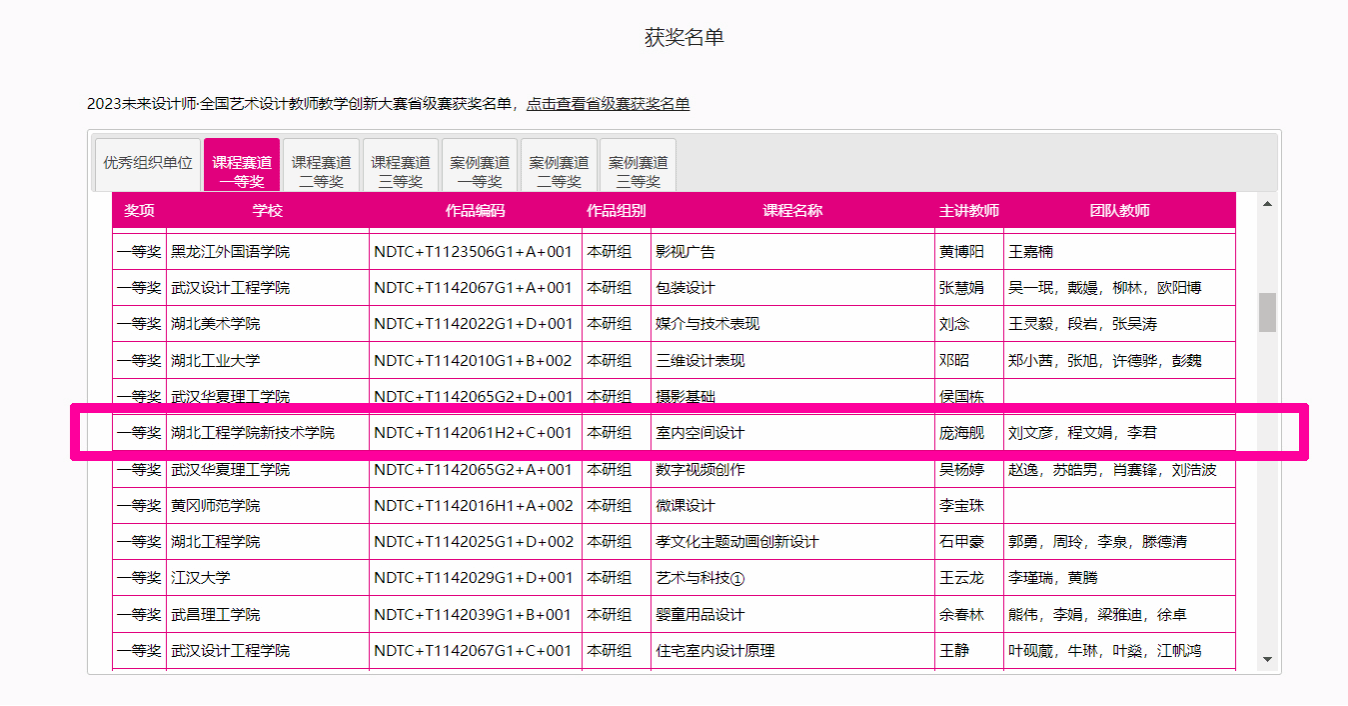This screenshot has height=706, width=1348.
Task: Select the 课程赛道一等奖 tab
Action: click(x=241, y=170)
